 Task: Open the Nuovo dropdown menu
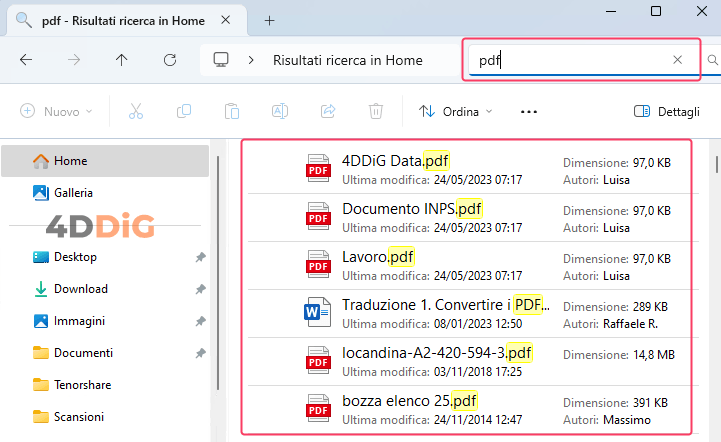57,111
